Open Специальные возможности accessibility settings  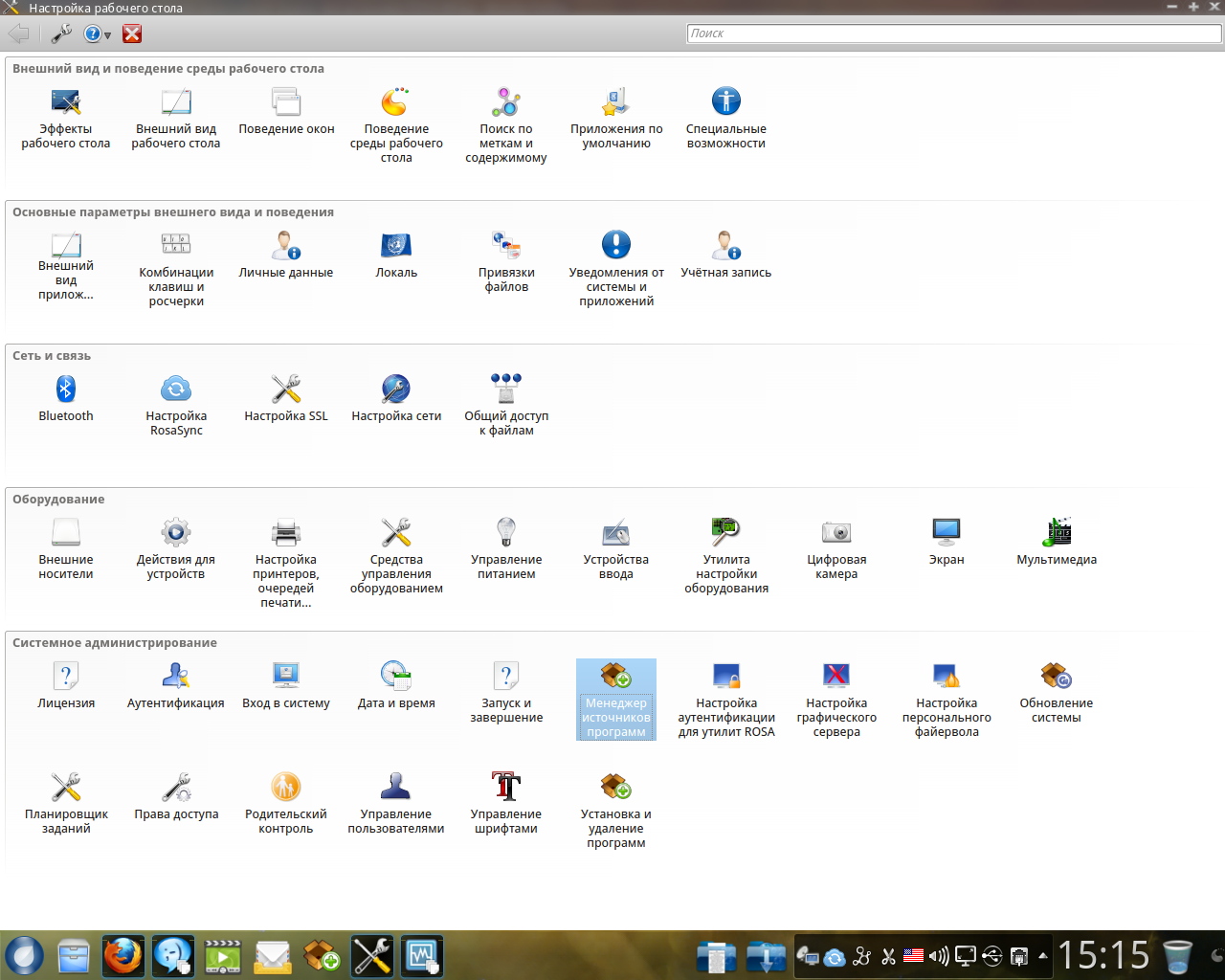click(x=725, y=102)
